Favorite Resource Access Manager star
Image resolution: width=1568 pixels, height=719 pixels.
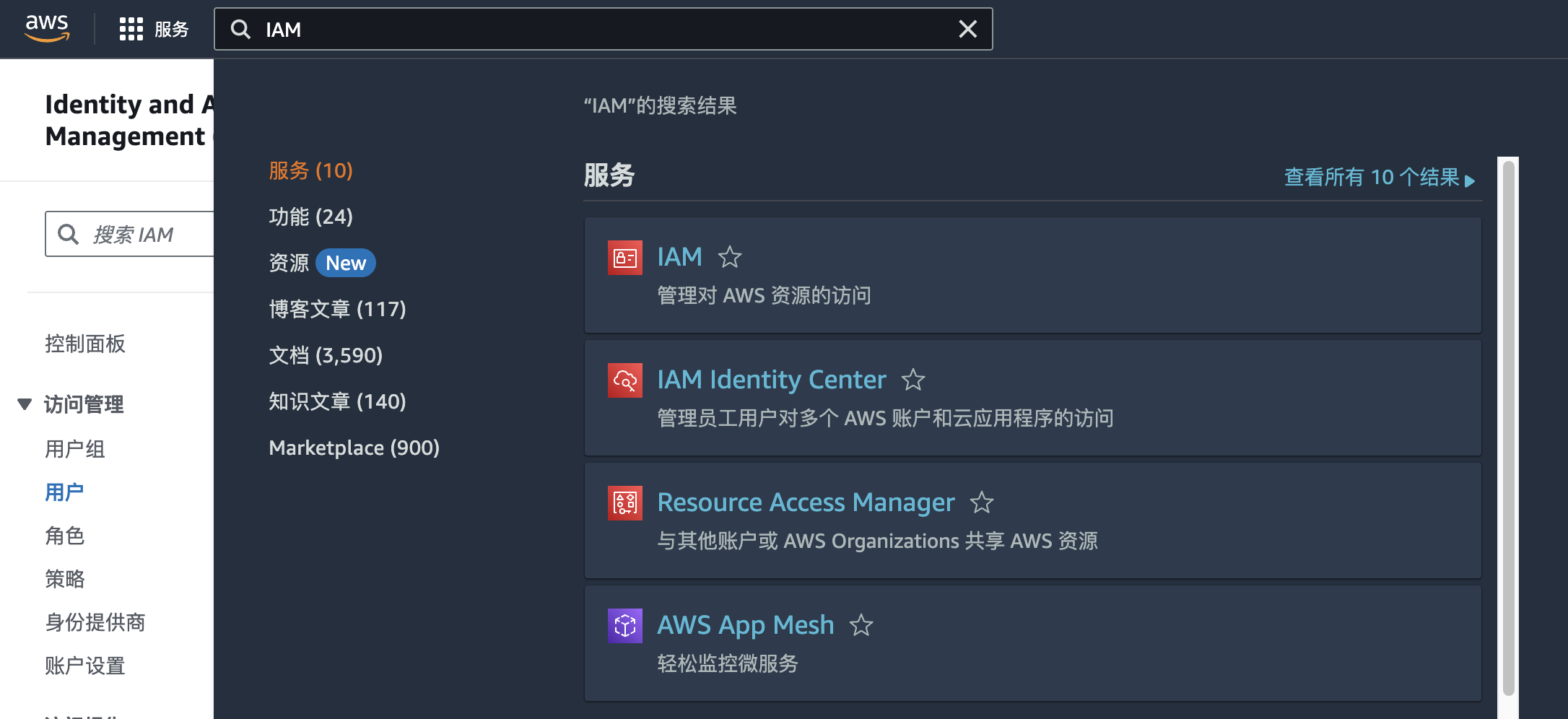click(x=982, y=502)
